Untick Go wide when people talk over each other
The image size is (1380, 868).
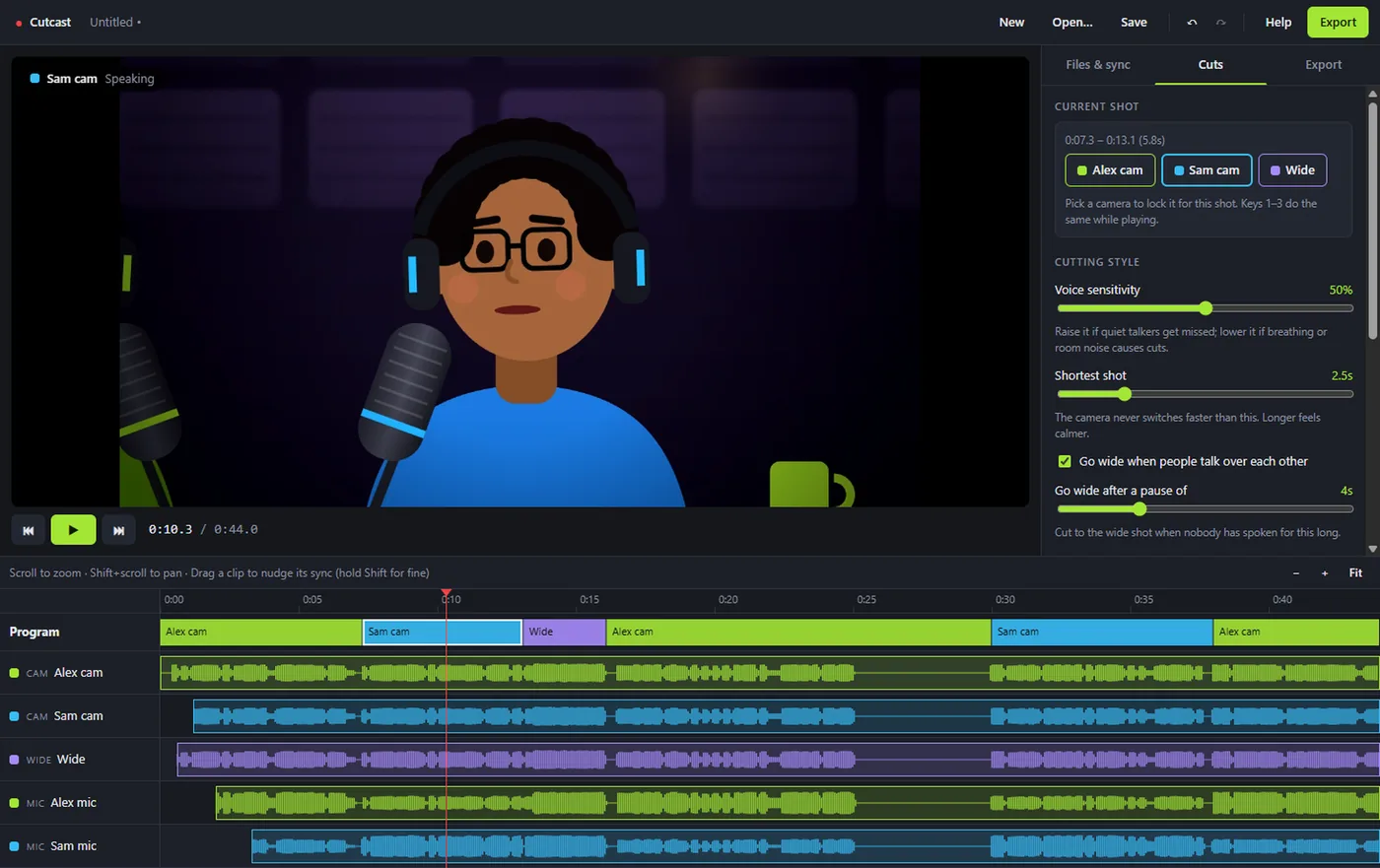click(x=1065, y=461)
